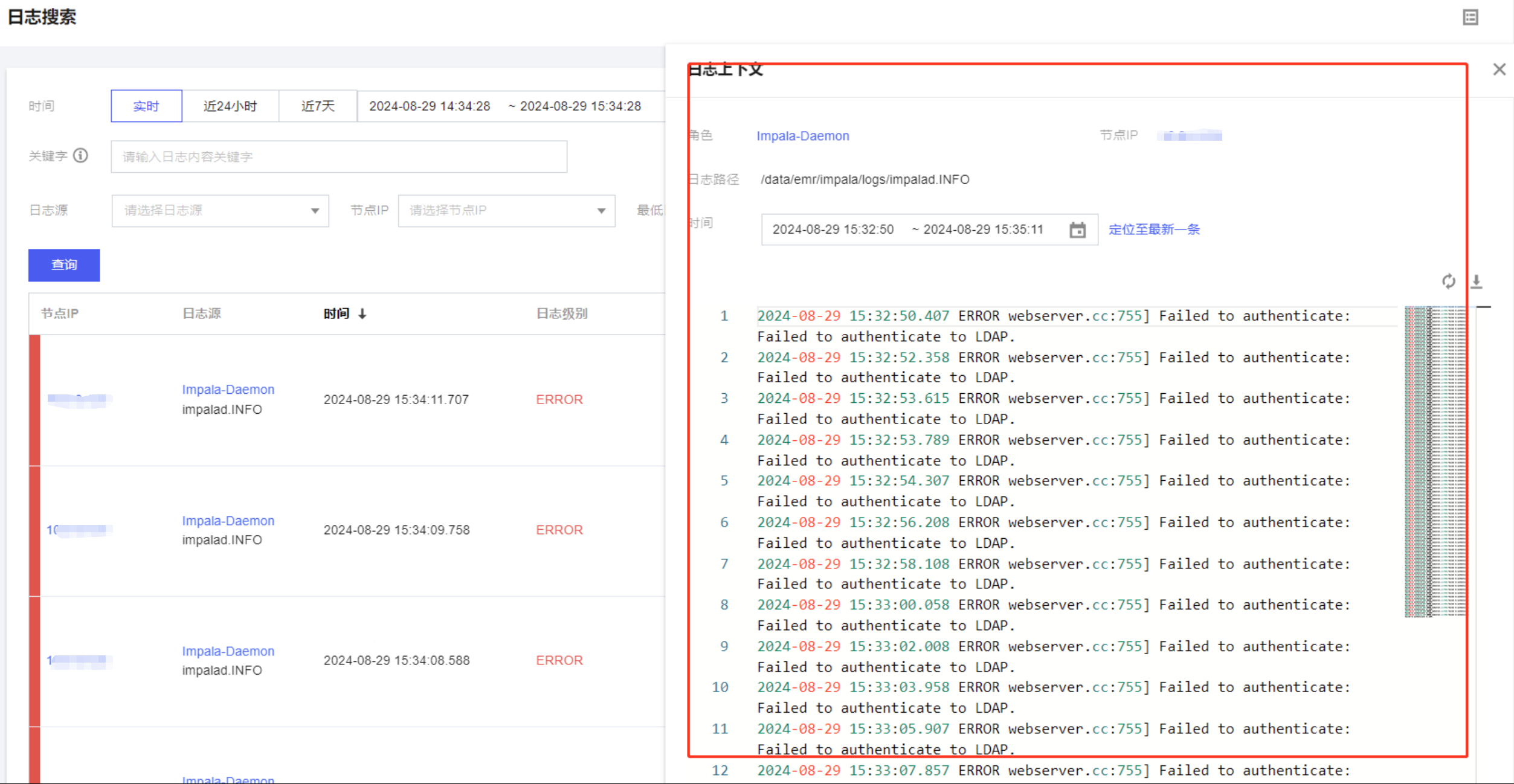The image size is (1514, 784).
Task: Click the top-right list layout icon
Action: (x=1470, y=18)
